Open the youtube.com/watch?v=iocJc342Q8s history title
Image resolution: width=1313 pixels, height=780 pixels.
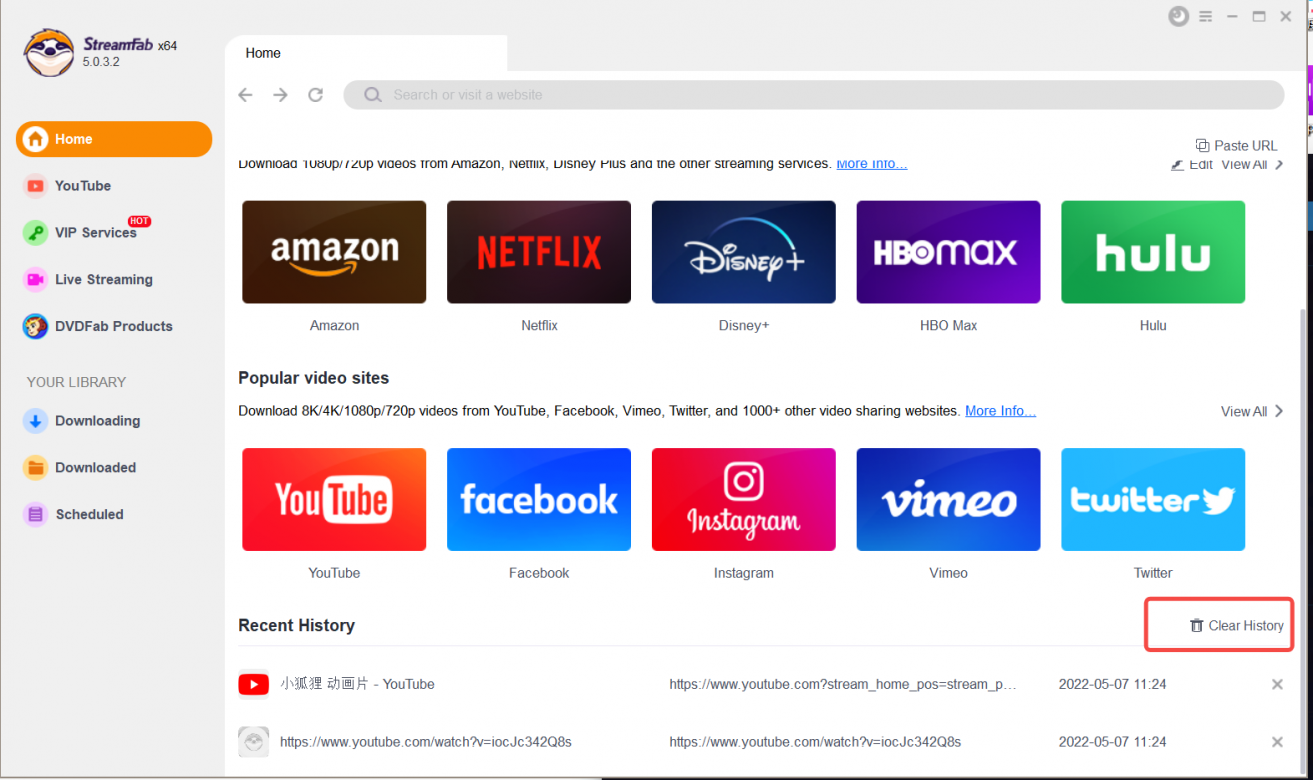coord(426,743)
